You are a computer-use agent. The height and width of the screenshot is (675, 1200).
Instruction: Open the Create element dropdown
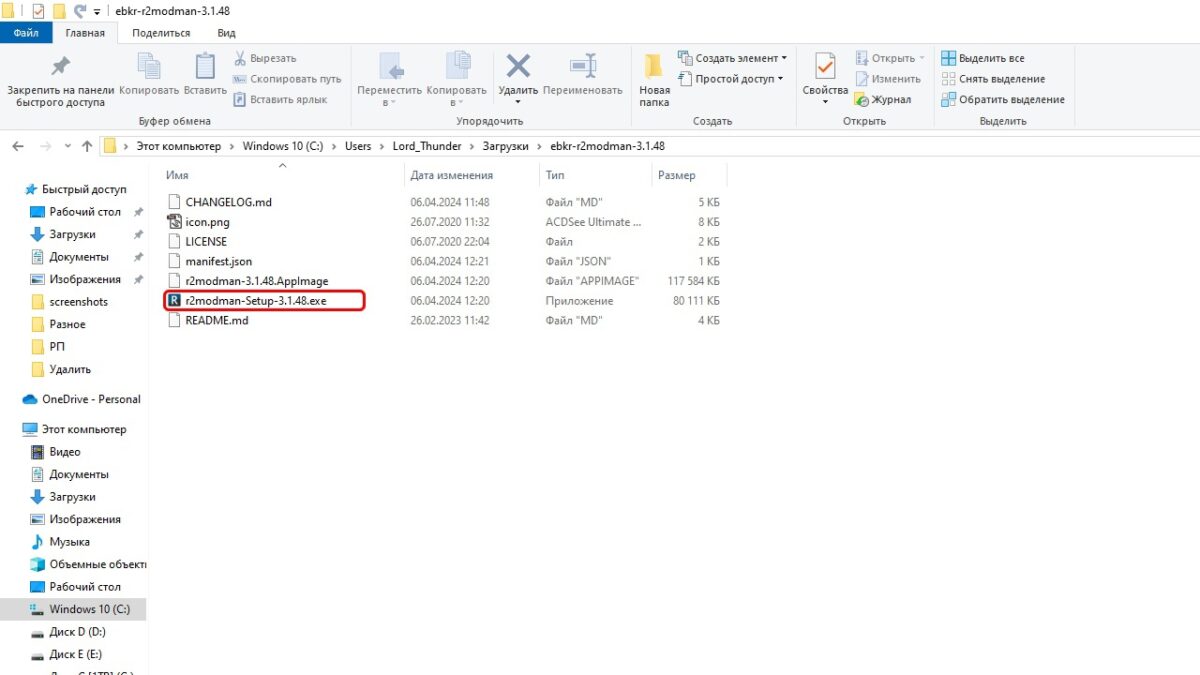pos(733,58)
